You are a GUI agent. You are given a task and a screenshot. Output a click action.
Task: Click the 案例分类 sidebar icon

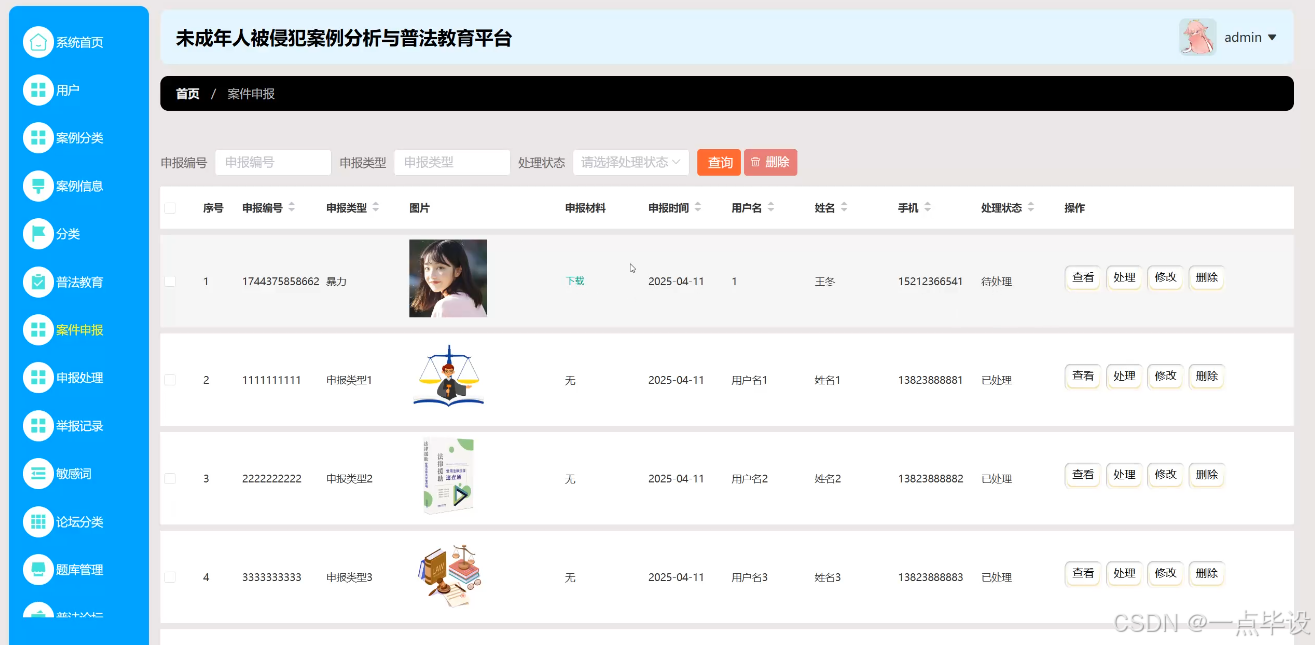coord(38,138)
